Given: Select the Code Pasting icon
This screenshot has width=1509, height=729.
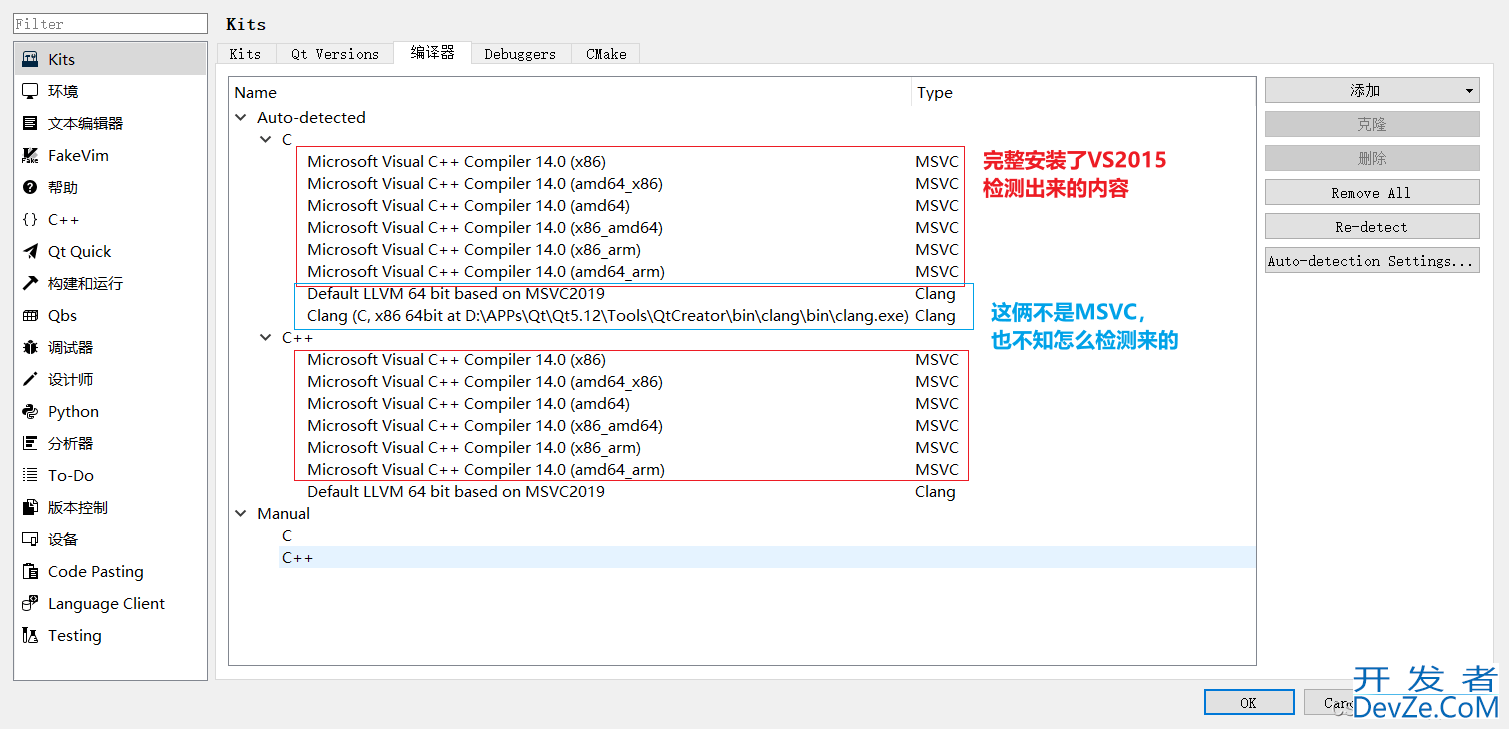Looking at the screenshot, I should [30, 572].
